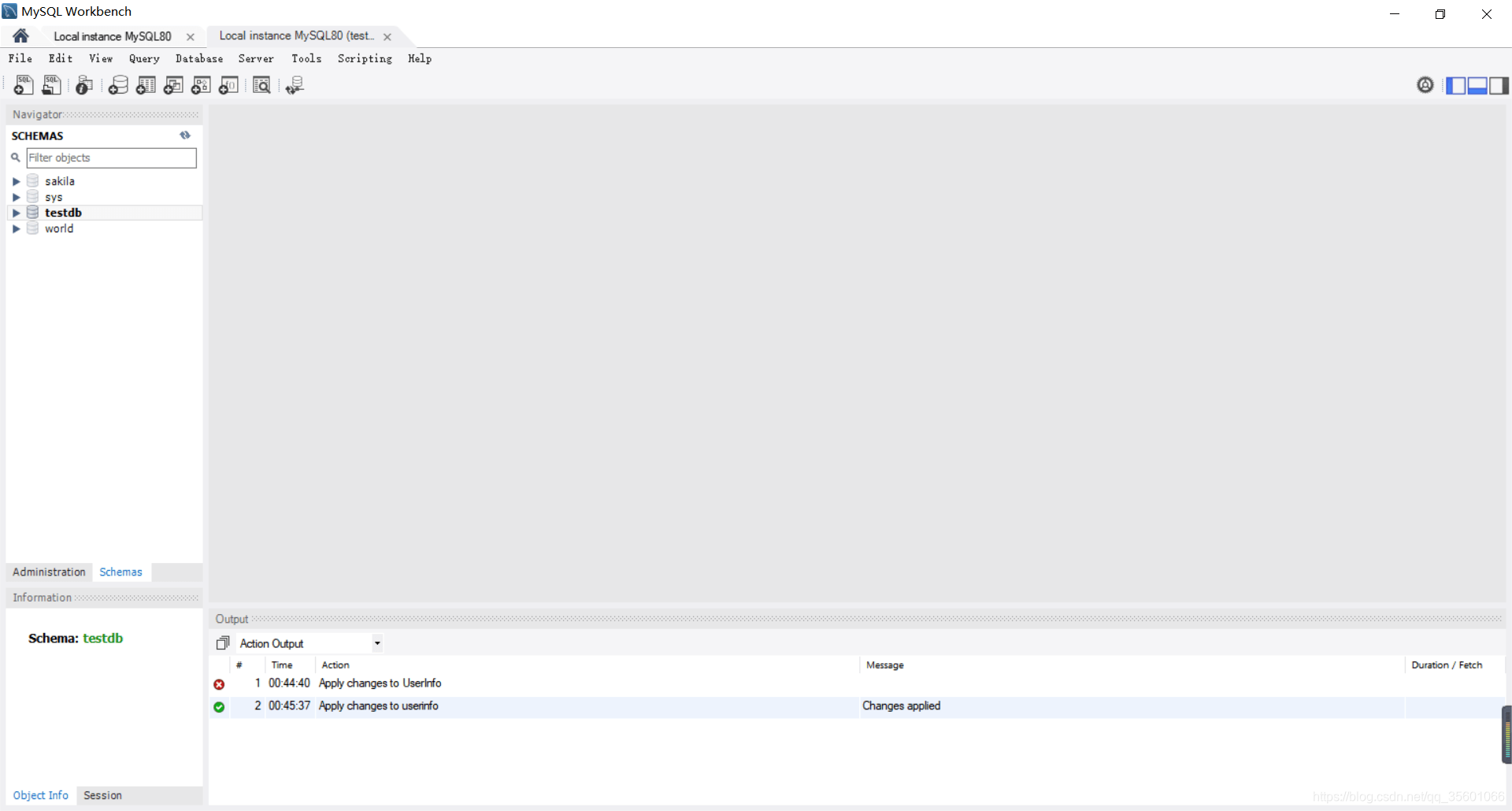The height and width of the screenshot is (811, 1512).
Task: Search table data icon
Action: tap(261, 85)
